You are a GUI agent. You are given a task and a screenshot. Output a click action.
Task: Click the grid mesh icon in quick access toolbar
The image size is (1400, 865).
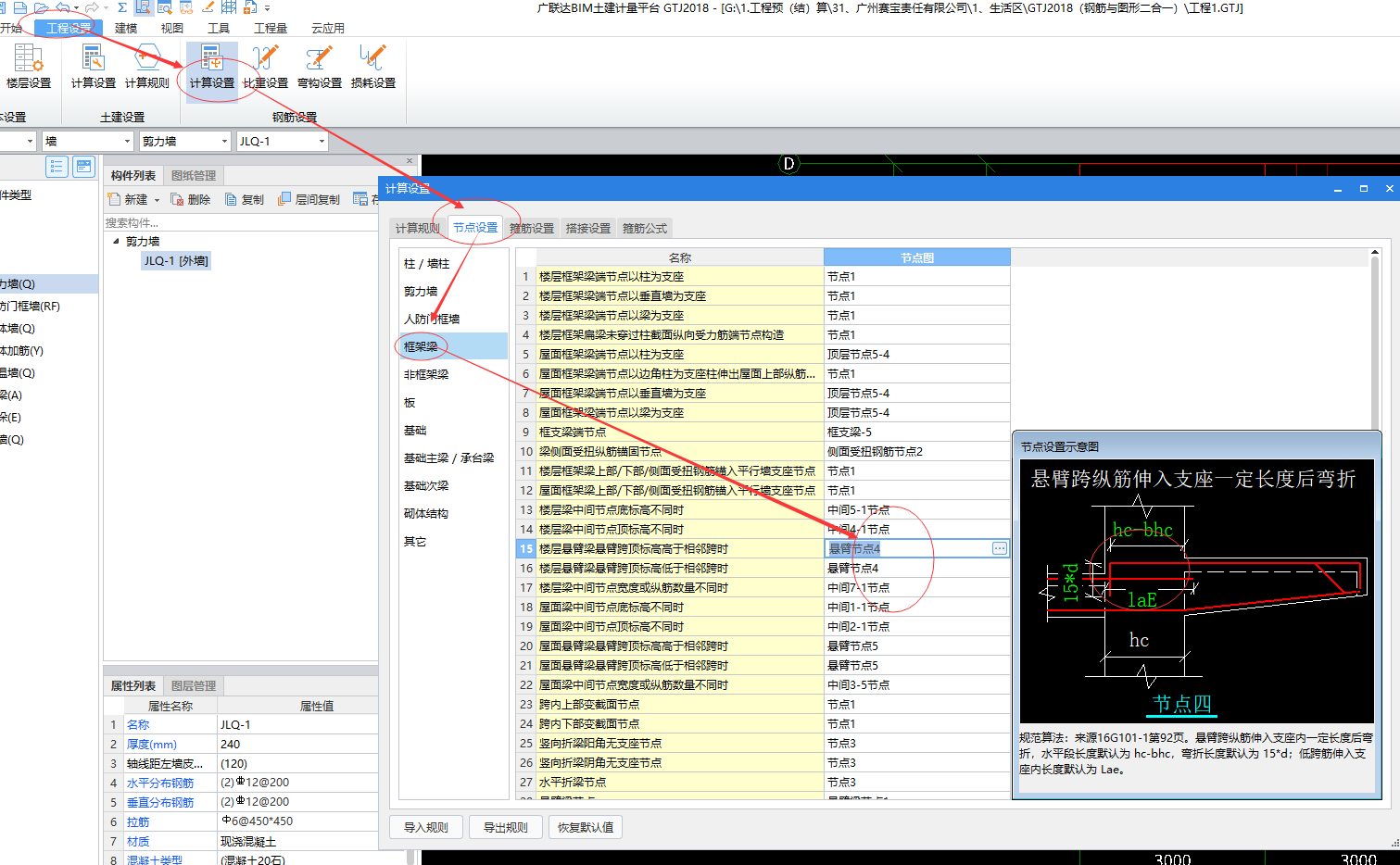(x=229, y=7)
